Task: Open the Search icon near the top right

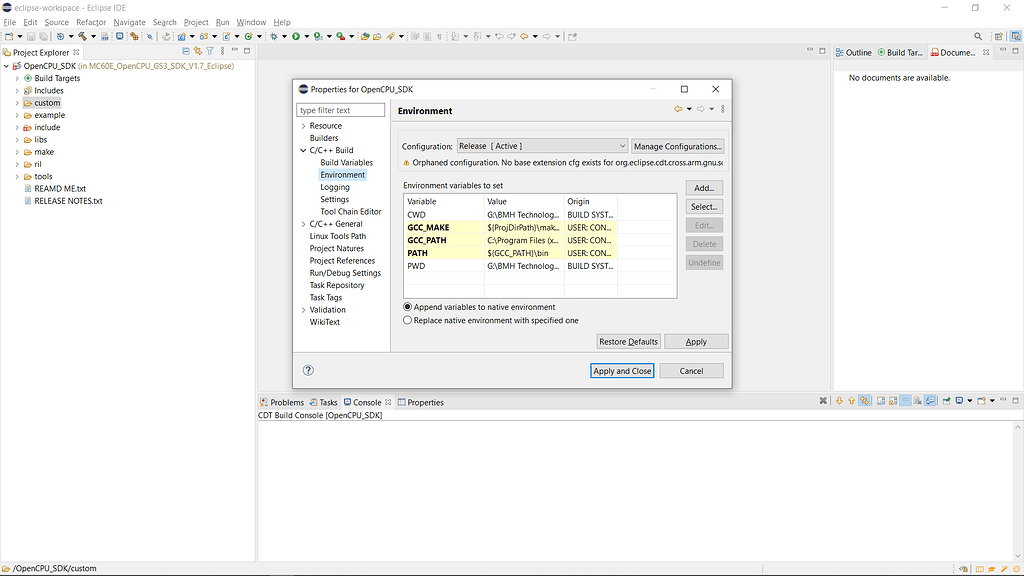Action: (x=978, y=36)
